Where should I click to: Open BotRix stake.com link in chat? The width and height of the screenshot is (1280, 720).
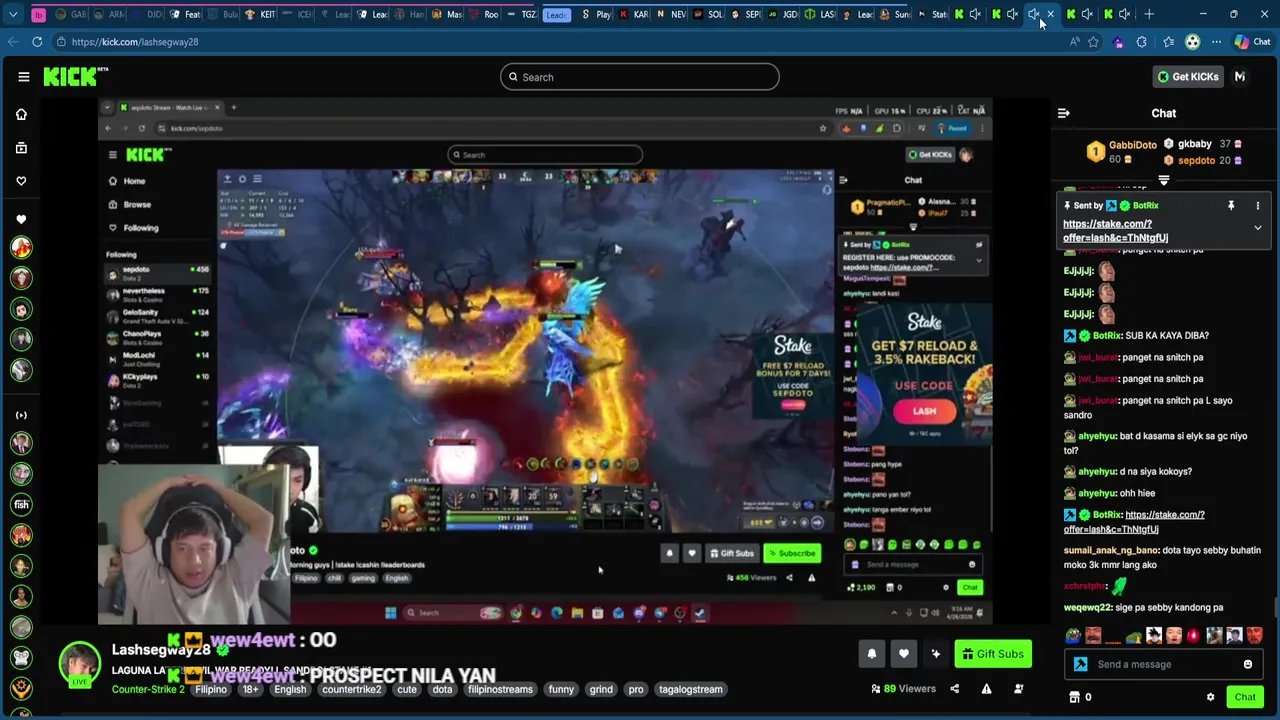click(1133, 522)
